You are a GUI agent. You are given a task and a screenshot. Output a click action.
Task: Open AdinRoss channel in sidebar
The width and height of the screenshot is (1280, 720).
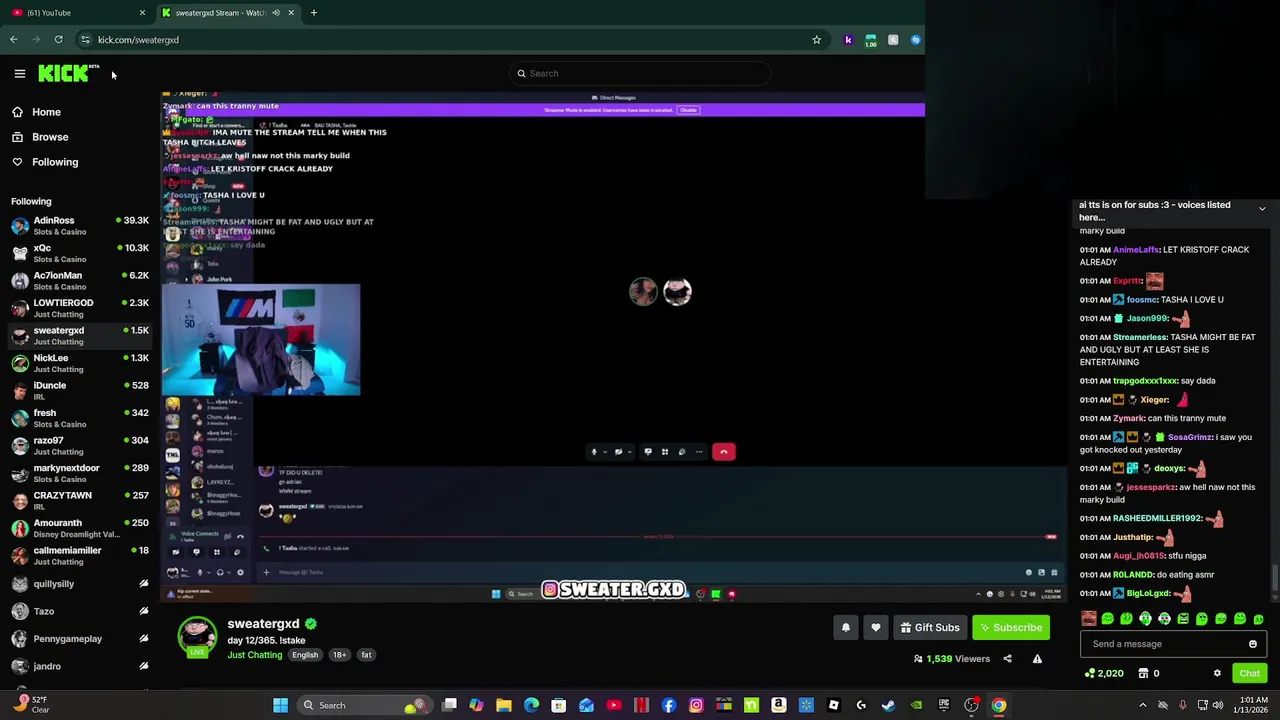coord(80,226)
